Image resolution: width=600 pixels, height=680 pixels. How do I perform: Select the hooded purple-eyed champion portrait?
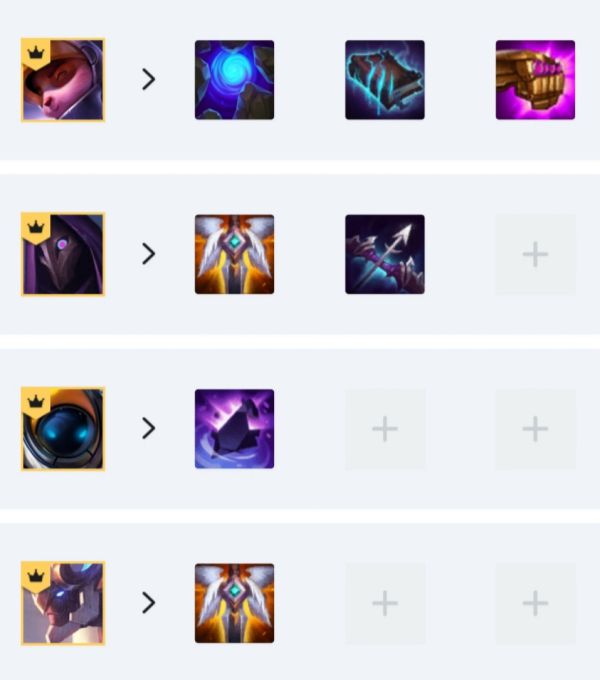tap(63, 254)
